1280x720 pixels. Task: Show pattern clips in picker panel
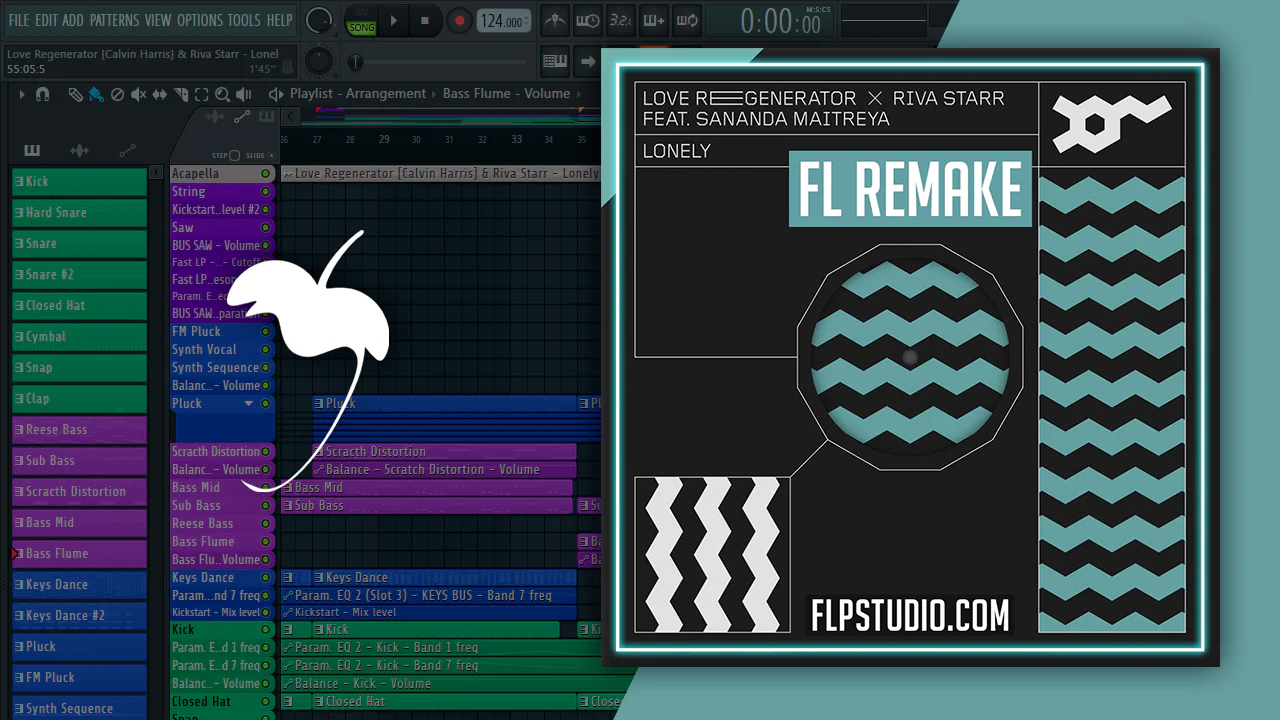(32, 151)
